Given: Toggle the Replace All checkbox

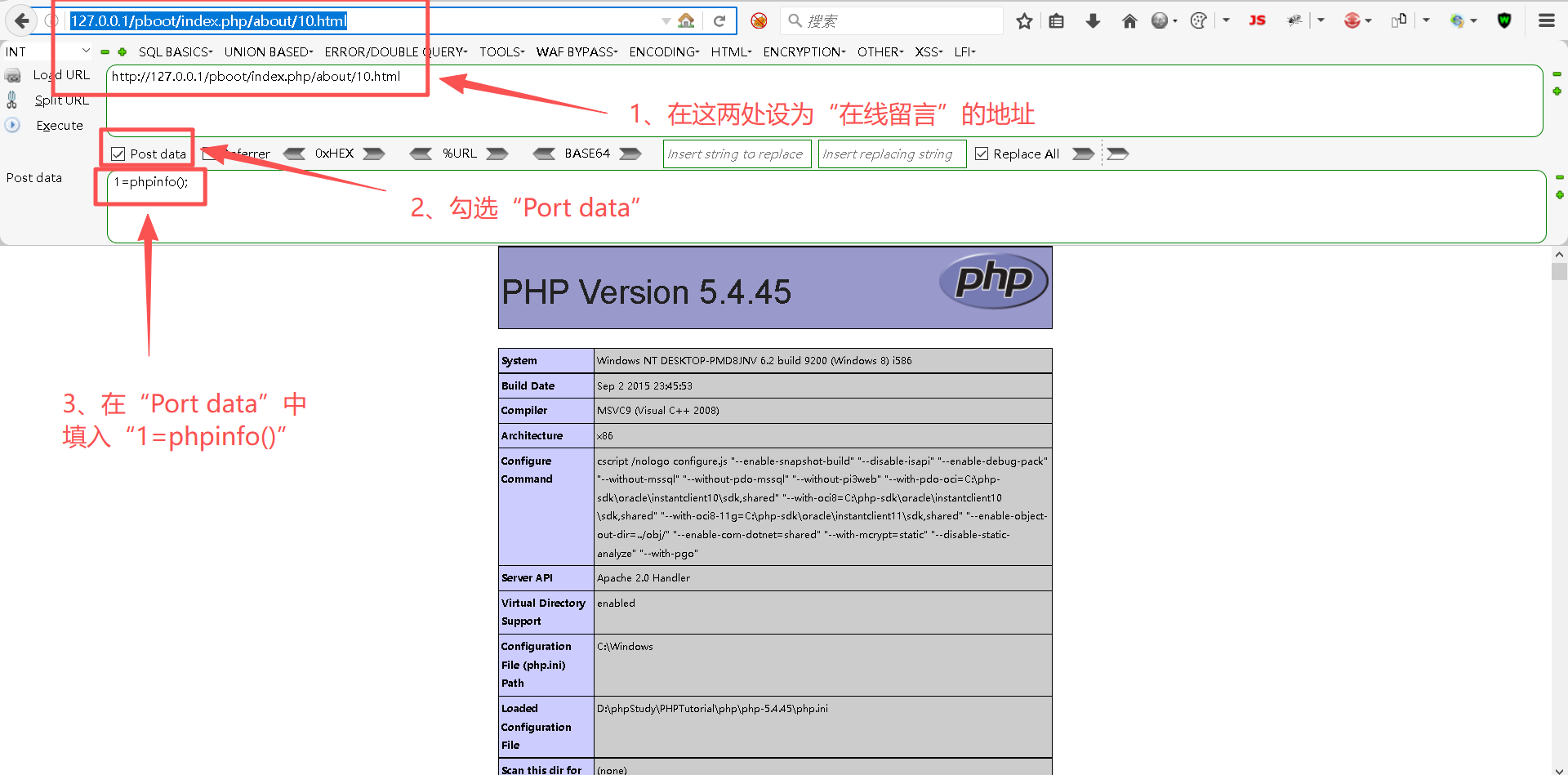Looking at the screenshot, I should [982, 154].
